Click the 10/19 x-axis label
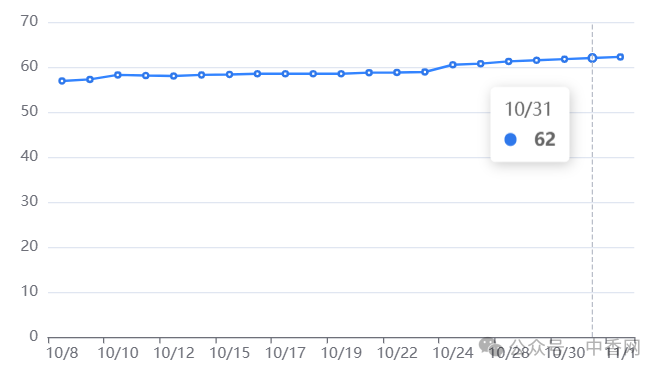 coord(341,353)
